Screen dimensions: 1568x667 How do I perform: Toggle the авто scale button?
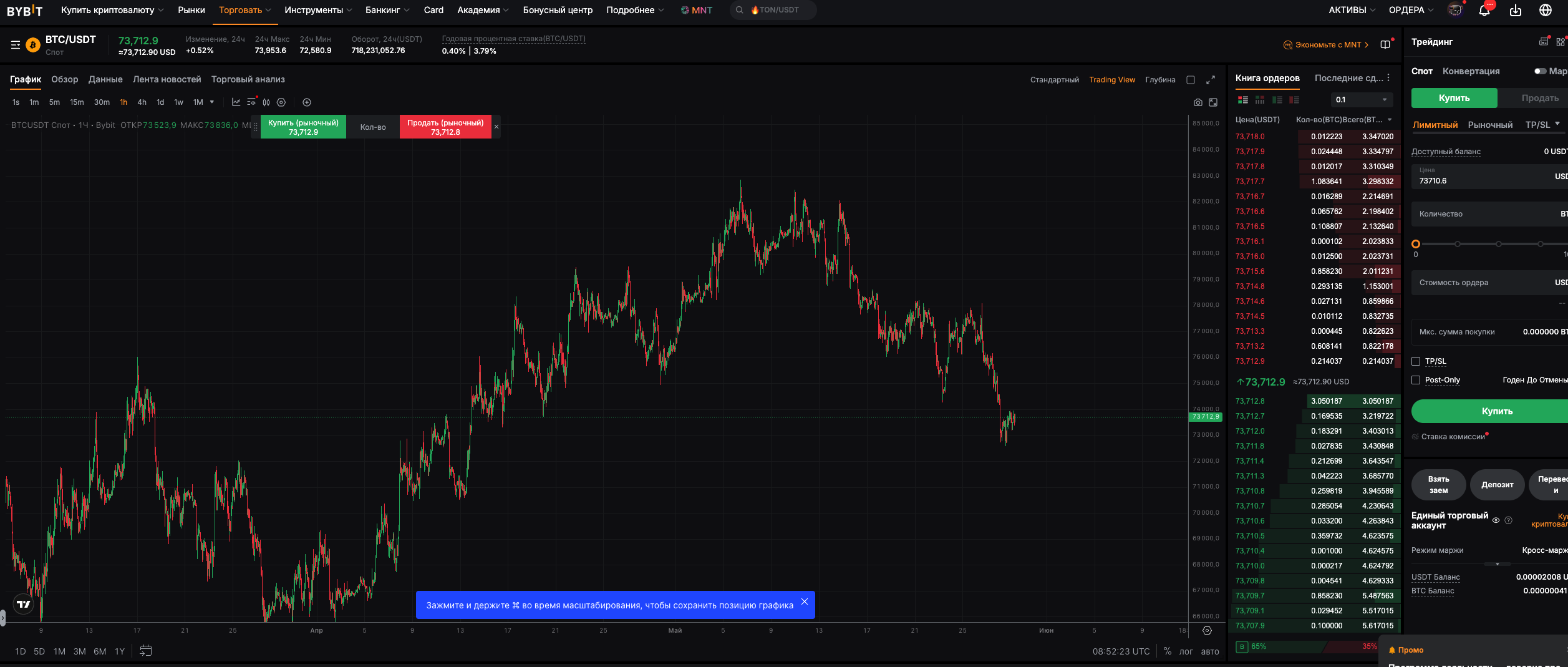click(1210, 651)
